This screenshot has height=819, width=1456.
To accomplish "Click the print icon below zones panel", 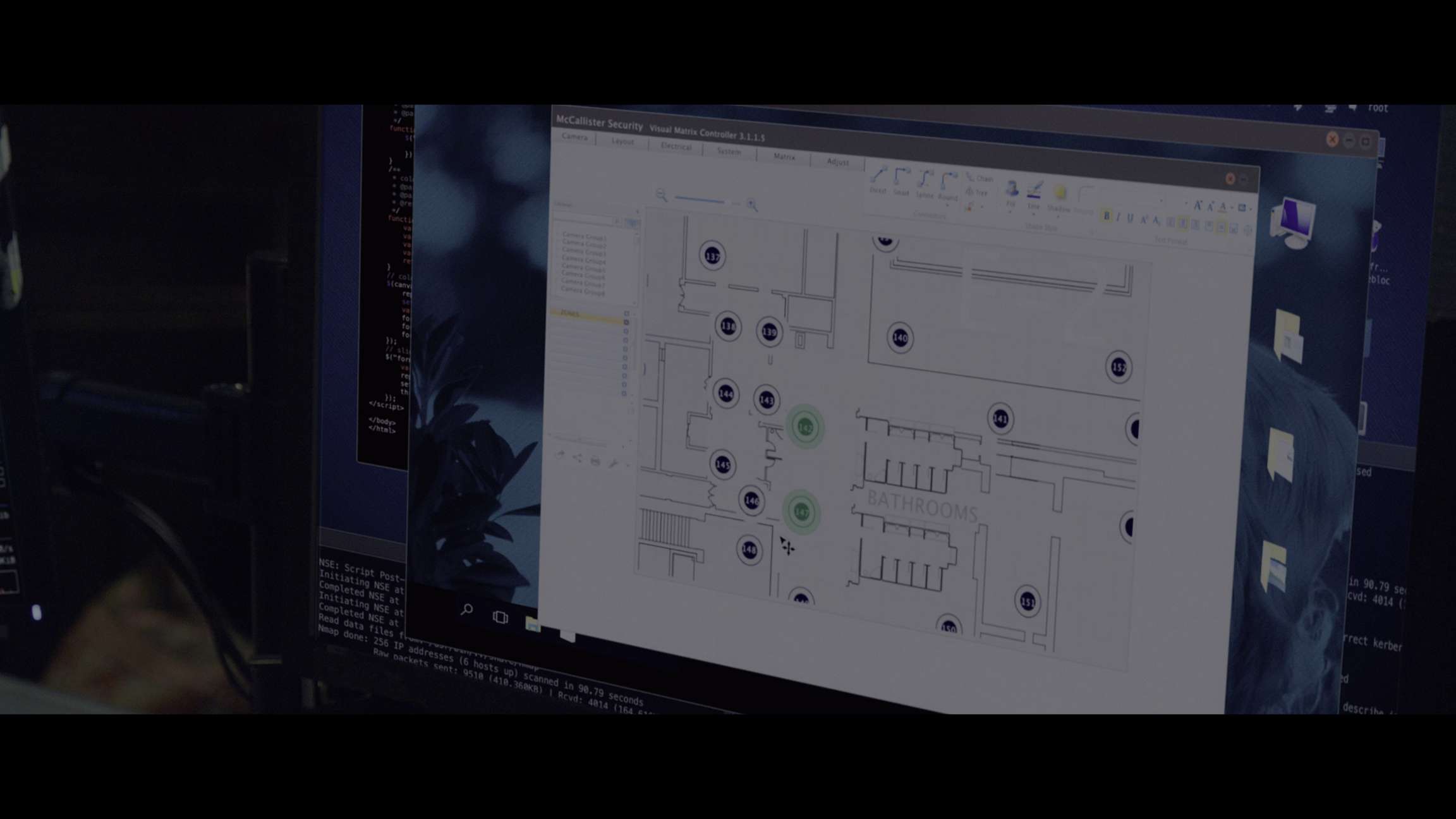I will pyautogui.click(x=595, y=461).
